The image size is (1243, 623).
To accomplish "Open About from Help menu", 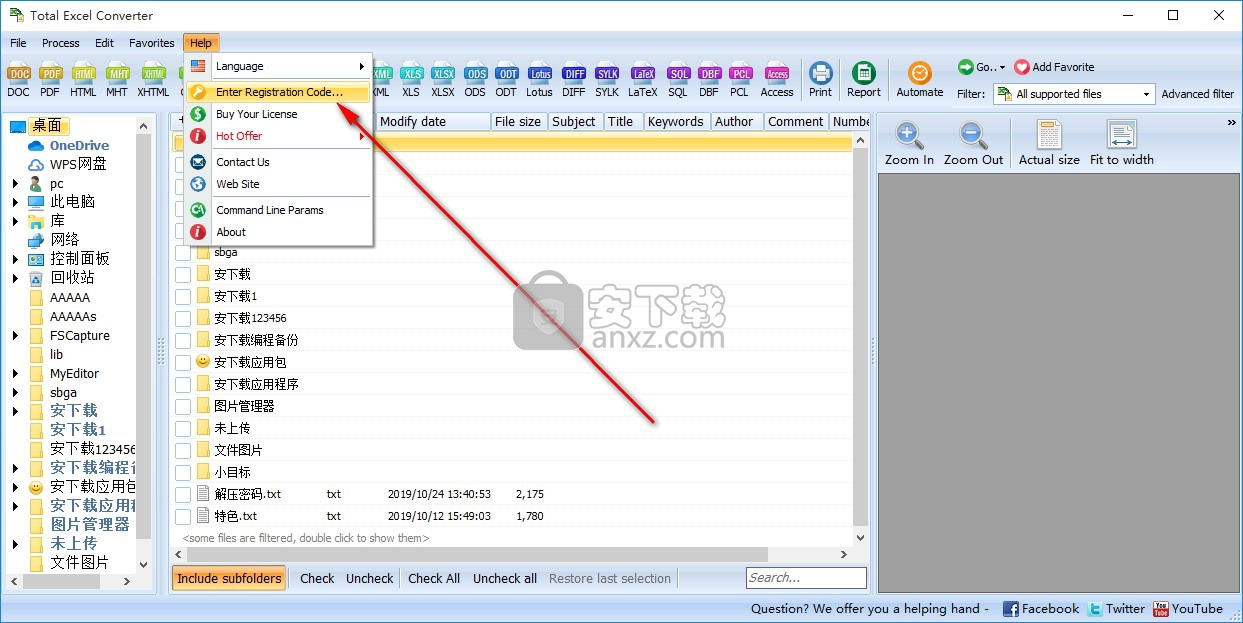I will [278, 232].
